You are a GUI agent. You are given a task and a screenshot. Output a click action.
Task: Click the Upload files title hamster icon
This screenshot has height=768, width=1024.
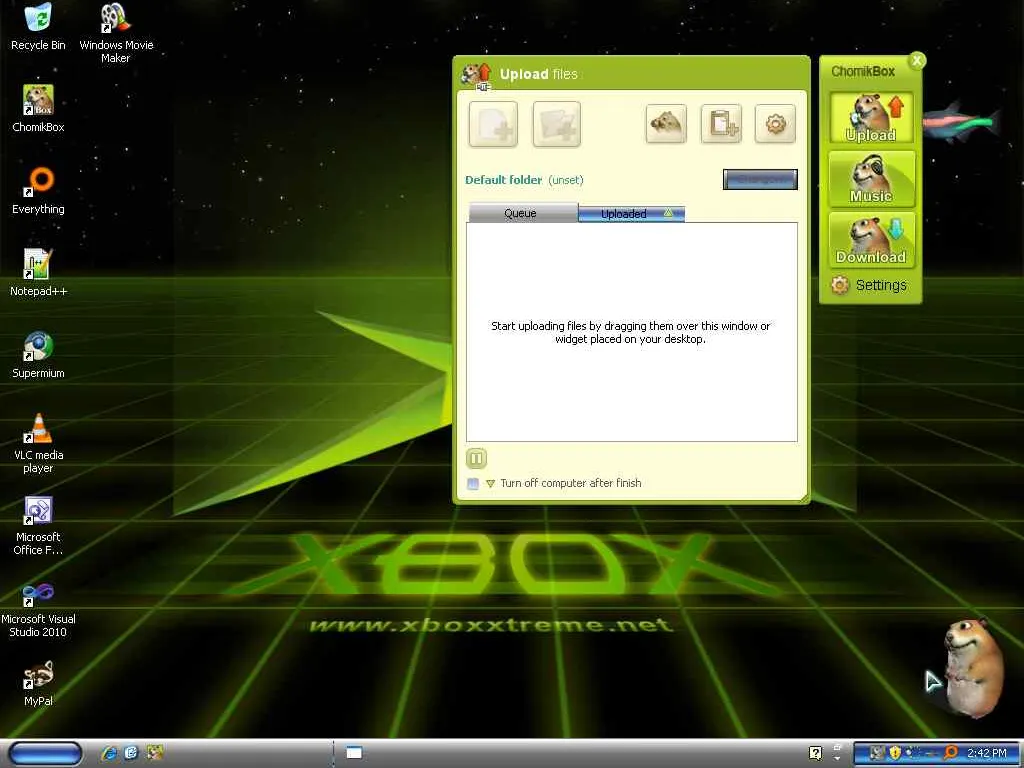pyautogui.click(x=476, y=74)
